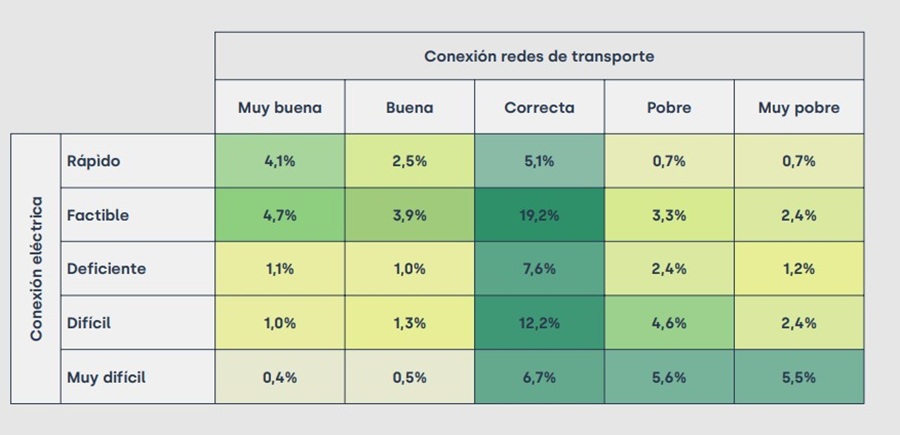Click the 4,1% cell under Muy buena
Screen dimensions: 900x435
280,161
